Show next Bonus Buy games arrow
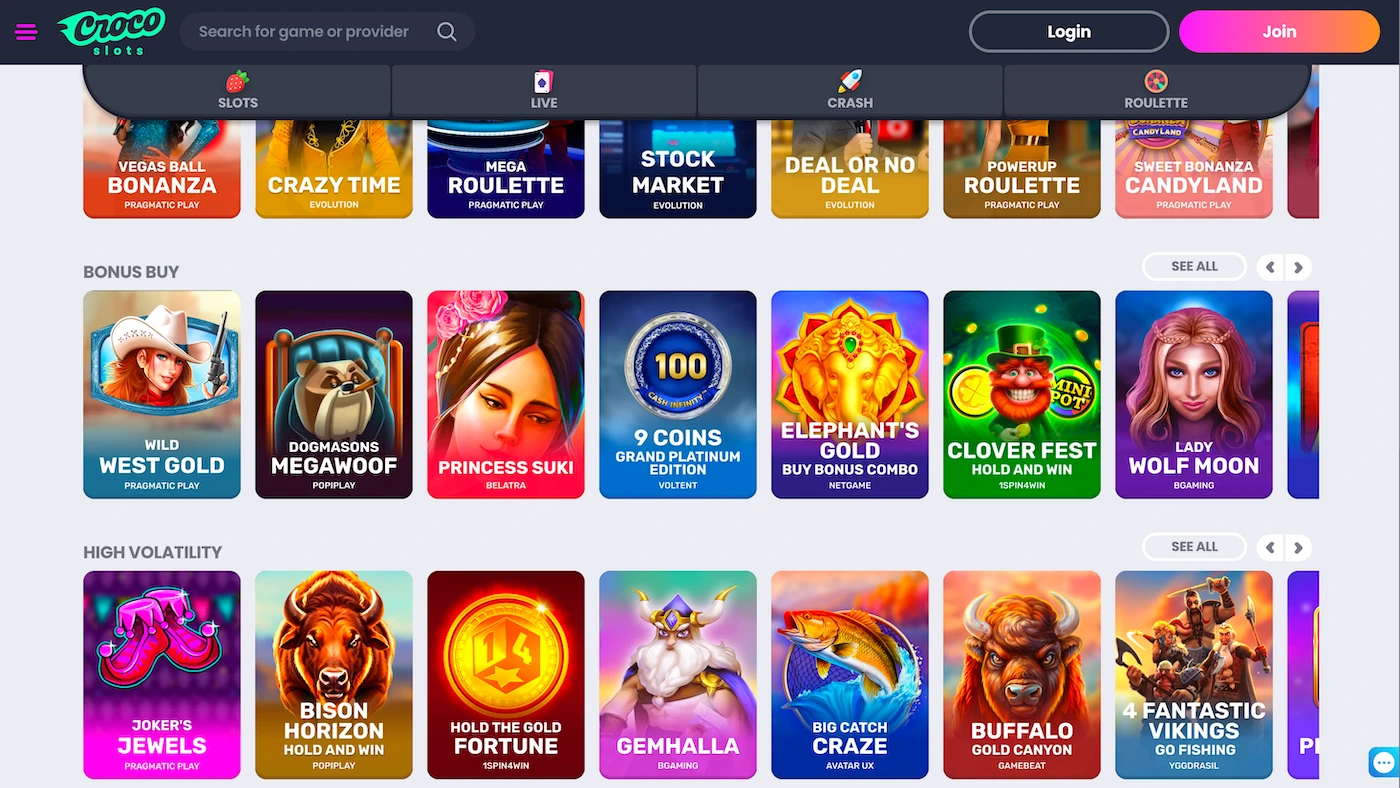The height and width of the screenshot is (788, 1400). pyautogui.click(x=1298, y=267)
